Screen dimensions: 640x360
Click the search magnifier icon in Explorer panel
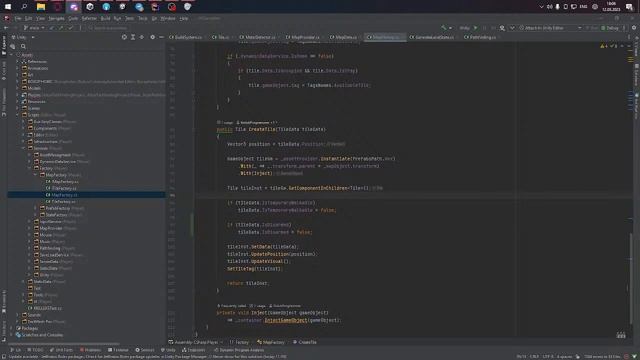(x=23, y=47)
